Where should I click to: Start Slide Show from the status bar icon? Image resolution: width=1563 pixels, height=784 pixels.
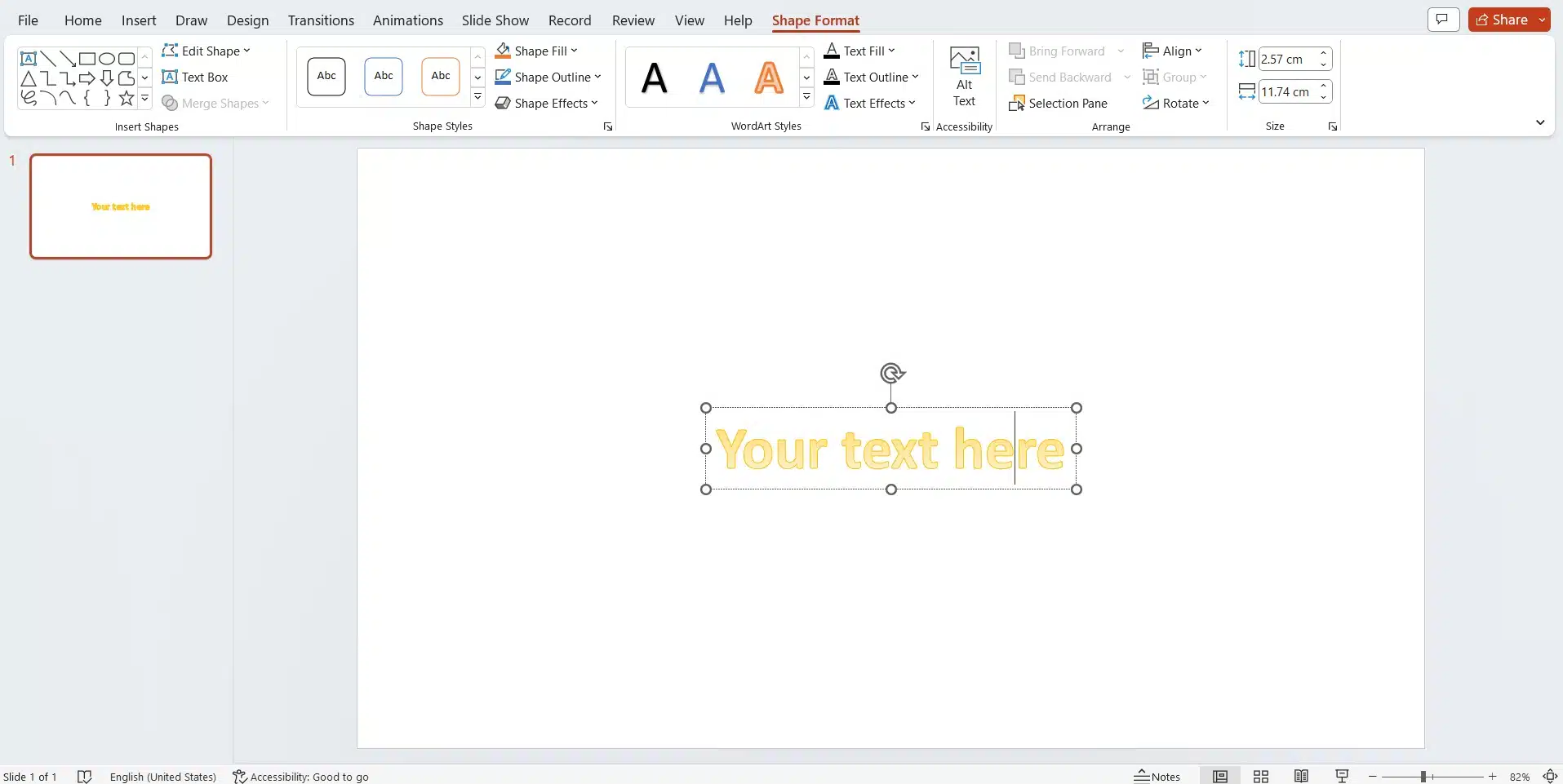point(1342,777)
